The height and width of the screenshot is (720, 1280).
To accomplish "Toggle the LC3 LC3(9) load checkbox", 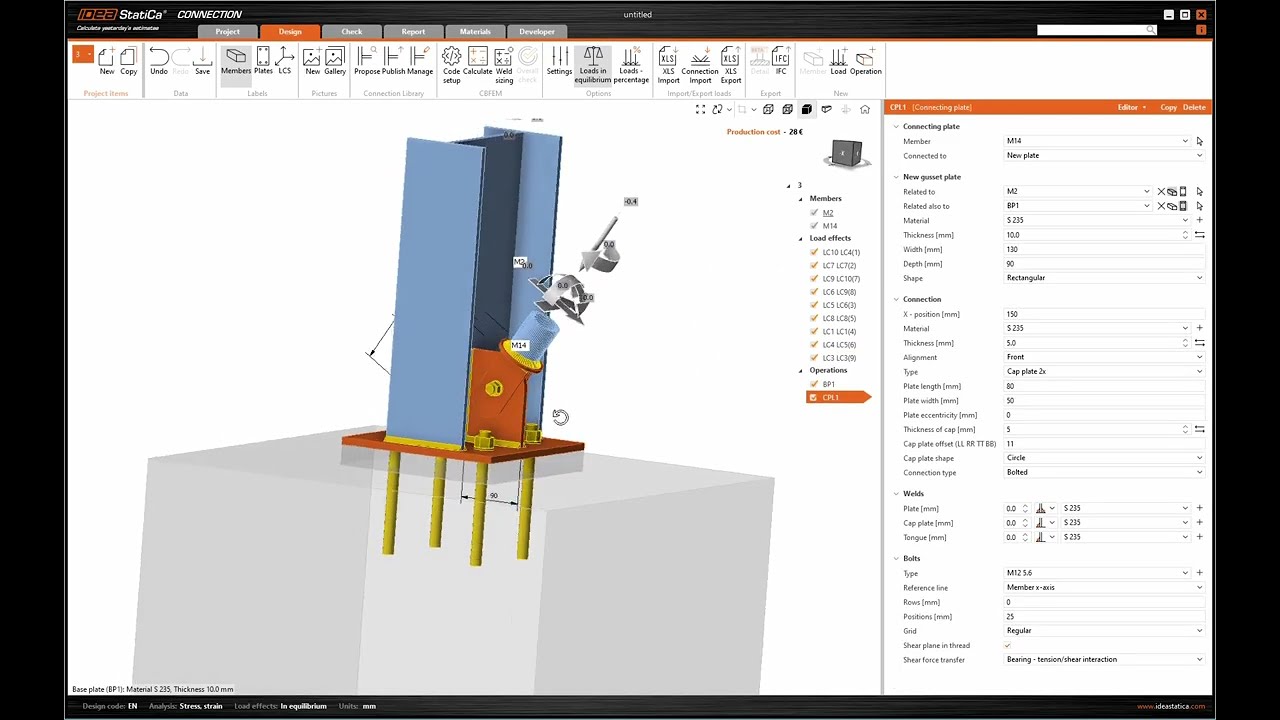I will point(814,358).
